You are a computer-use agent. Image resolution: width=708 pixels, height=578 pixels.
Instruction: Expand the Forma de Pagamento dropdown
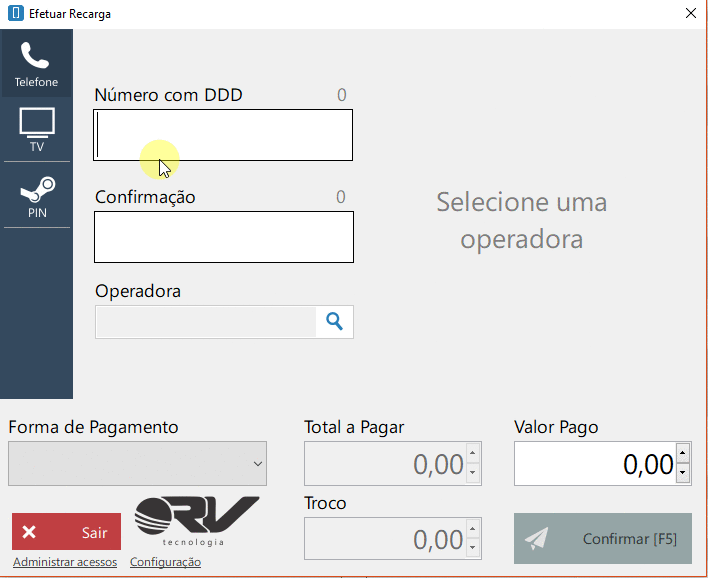tap(137, 463)
